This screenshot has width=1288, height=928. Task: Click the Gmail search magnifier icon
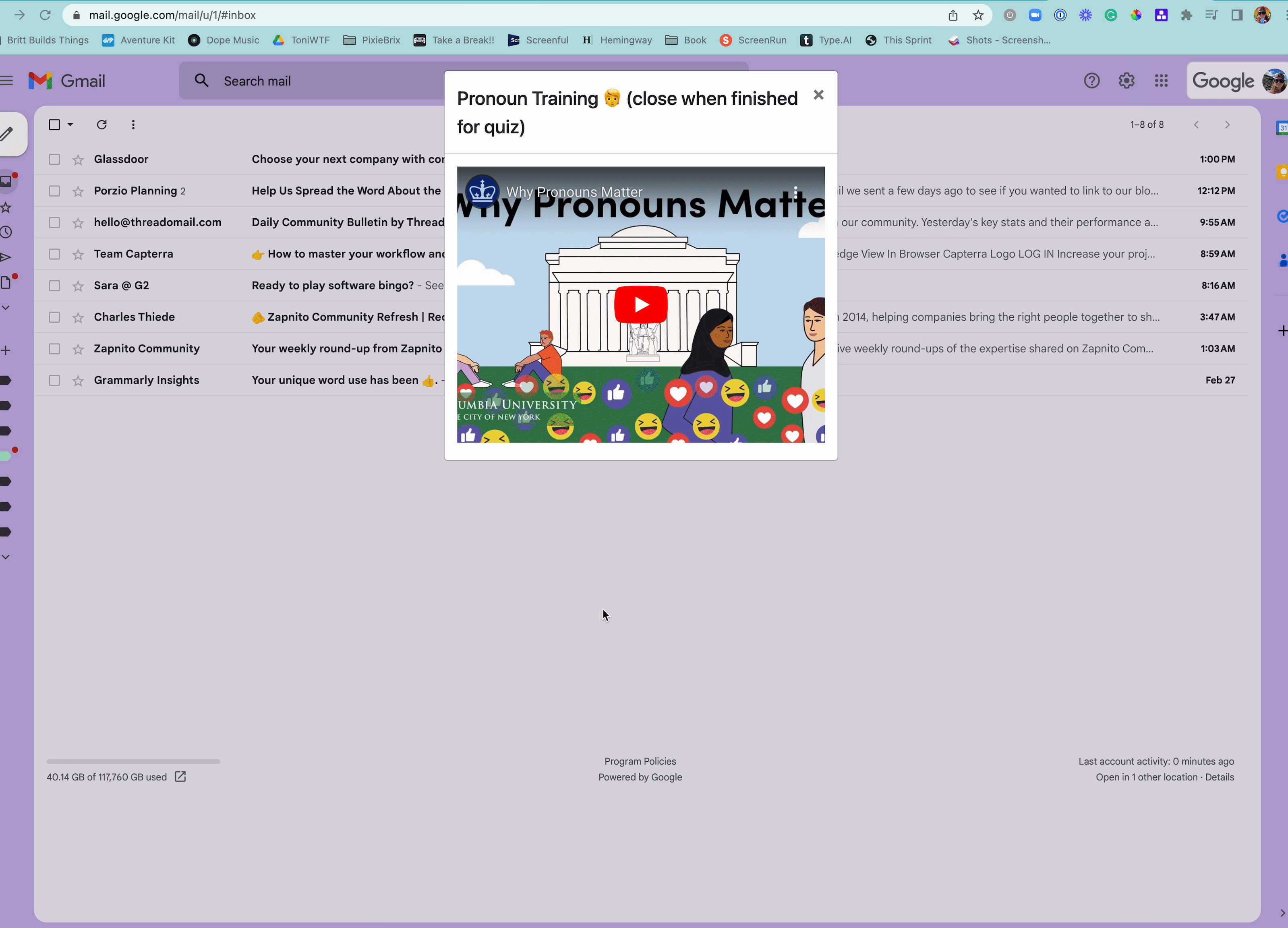click(x=201, y=81)
